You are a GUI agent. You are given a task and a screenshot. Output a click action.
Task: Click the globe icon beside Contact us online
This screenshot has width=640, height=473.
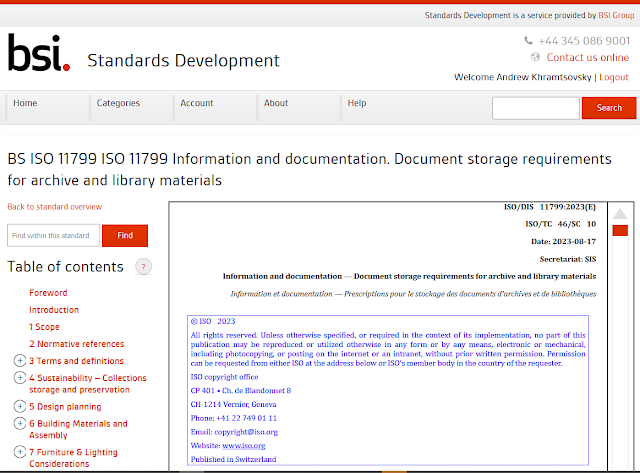pyautogui.click(x=535, y=57)
